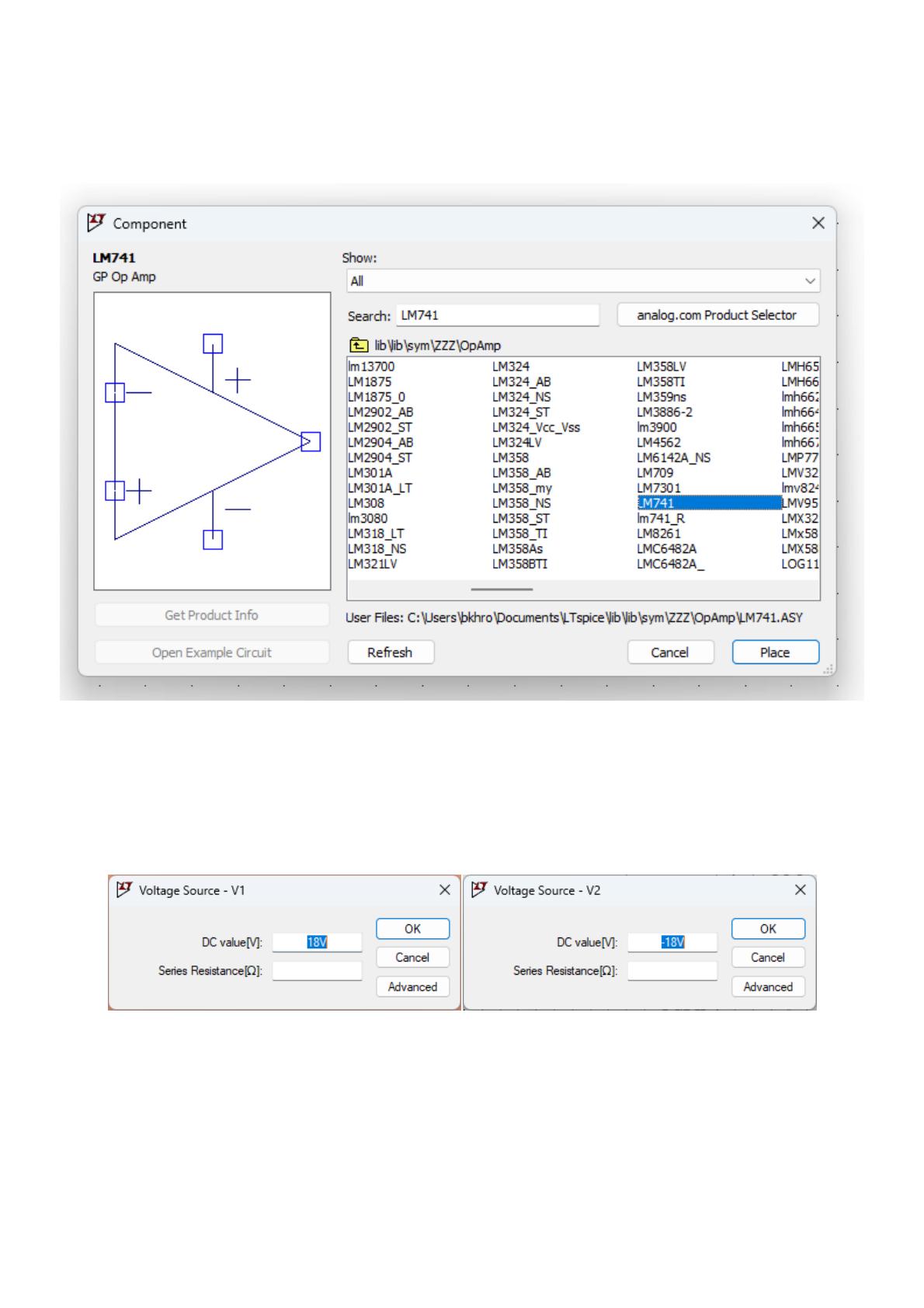
Task: Click the DC value field of V2
Action: tap(672, 942)
